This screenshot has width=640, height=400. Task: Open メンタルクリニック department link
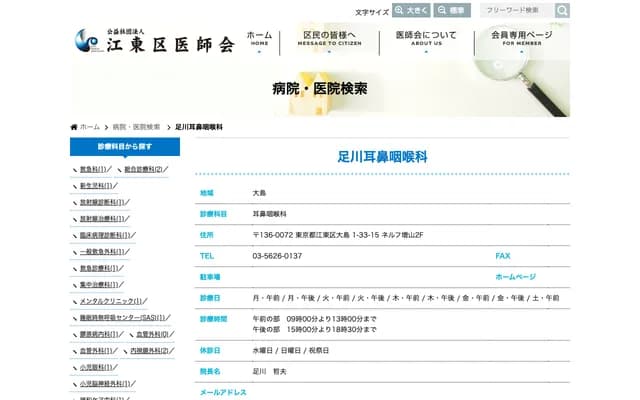111,300
